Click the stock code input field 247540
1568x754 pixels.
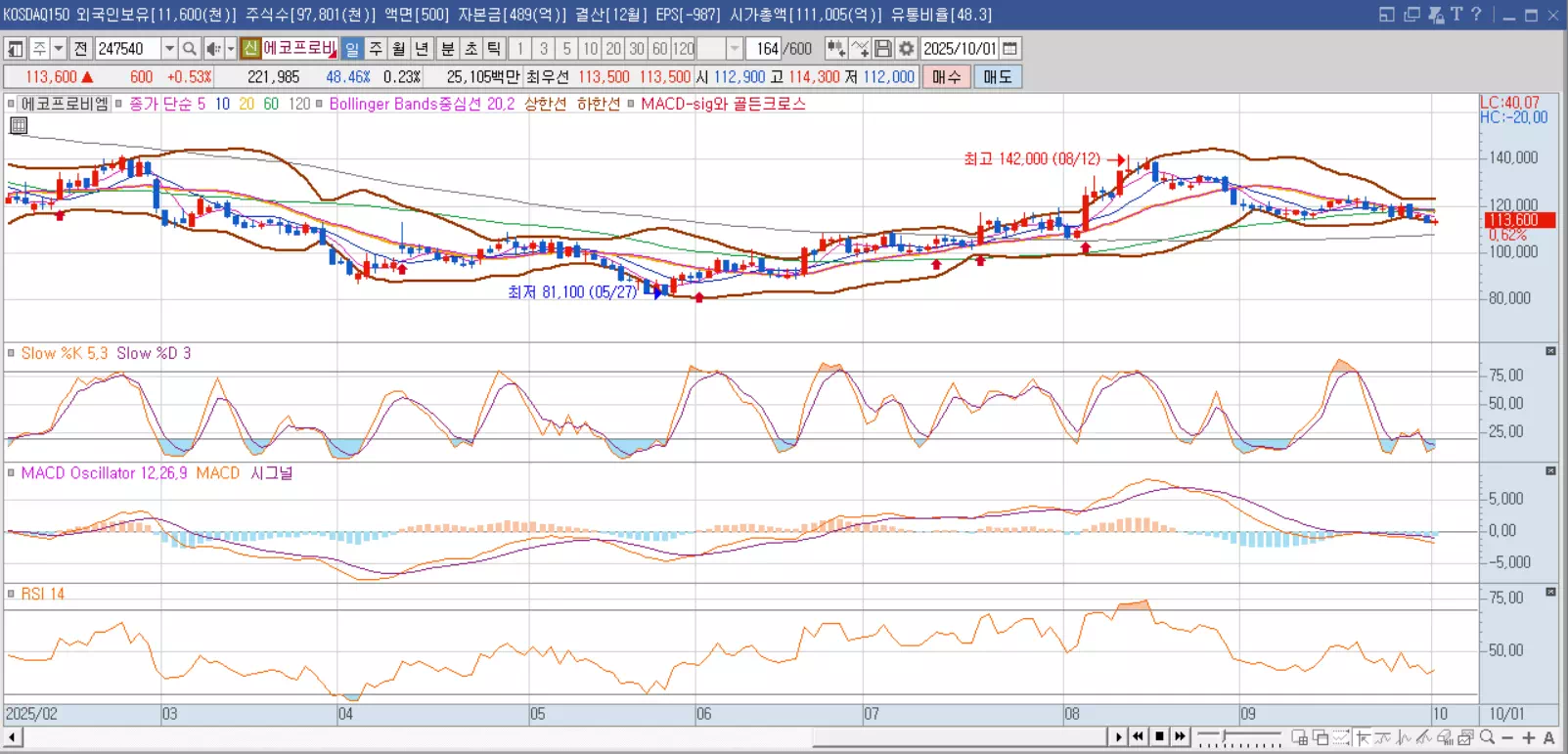[127, 48]
